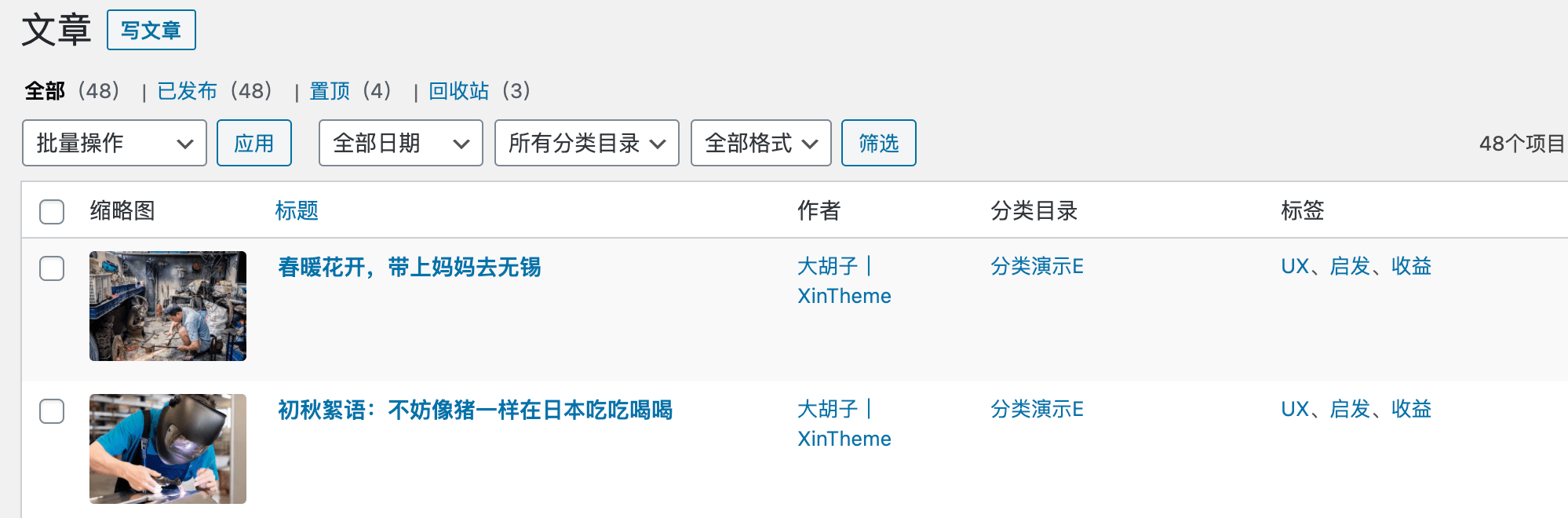Open the 所有分类目录 category dropdown
The image size is (1568, 518).
pos(586,143)
